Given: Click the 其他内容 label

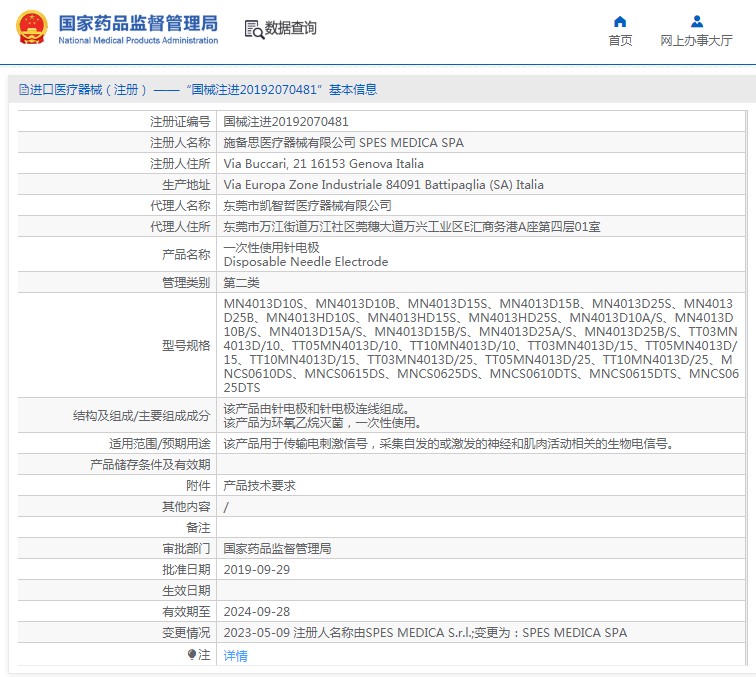Looking at the screenshot, I should (186, 507).
